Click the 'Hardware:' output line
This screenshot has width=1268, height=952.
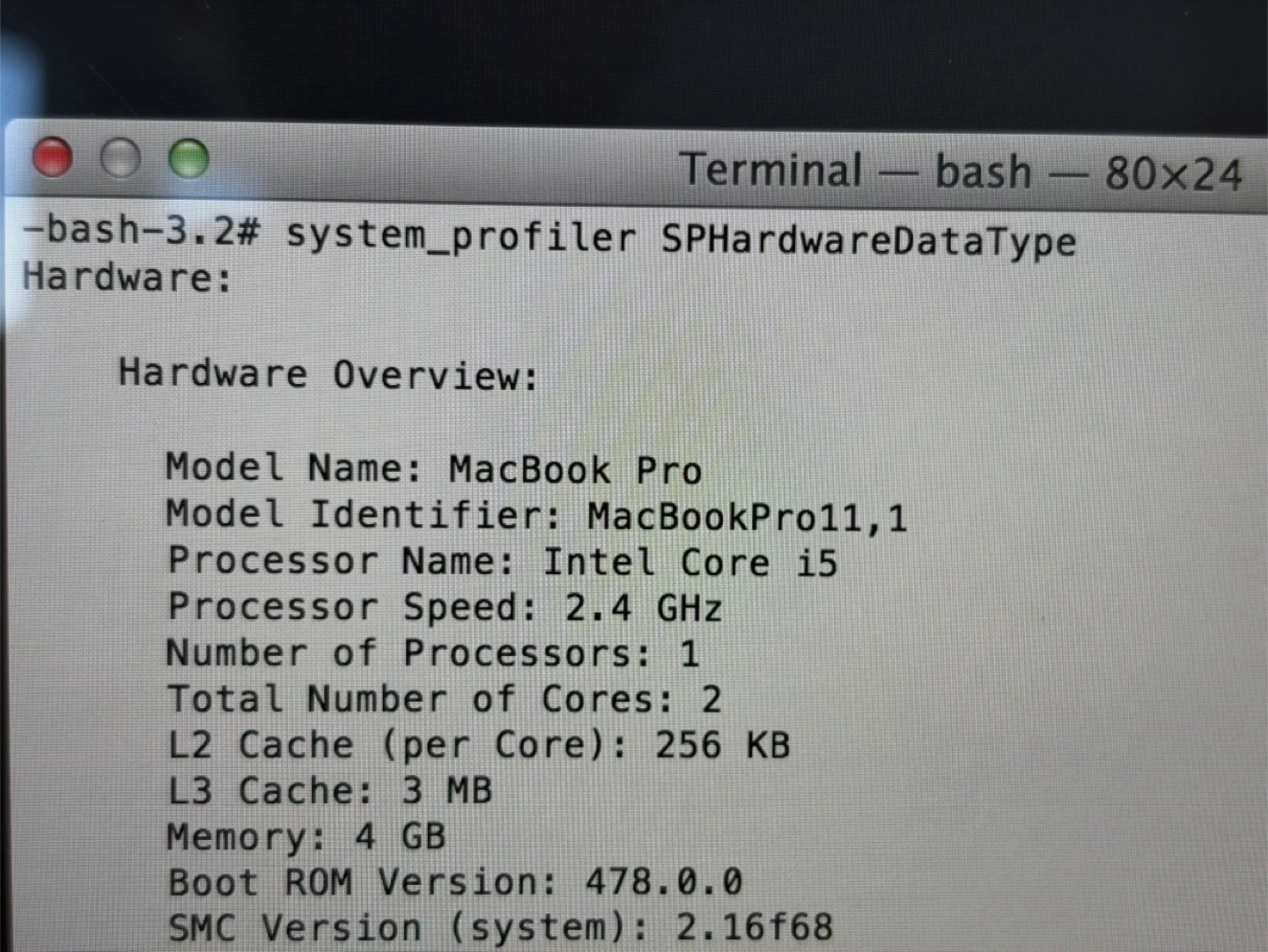tap(128, 277)
